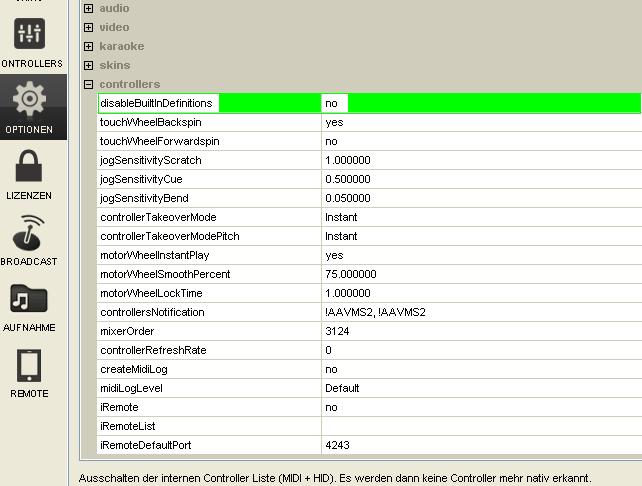Screen dimensions: 642x486
Task: Edit the jogSensitivityScratch value field
Action: click(348, 160)
